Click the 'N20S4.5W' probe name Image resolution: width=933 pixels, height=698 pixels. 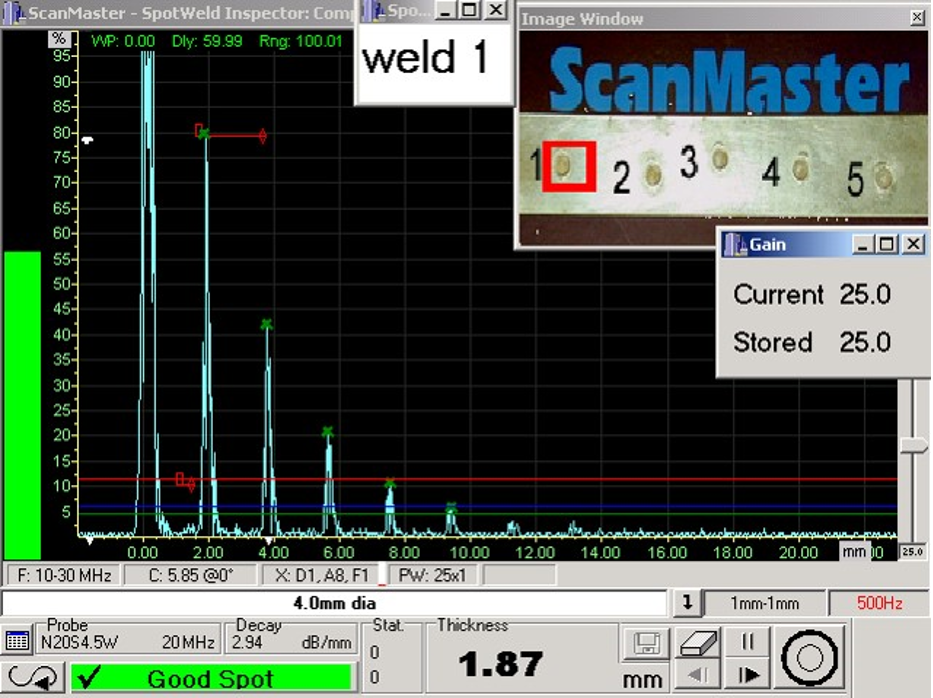point(79,643)
